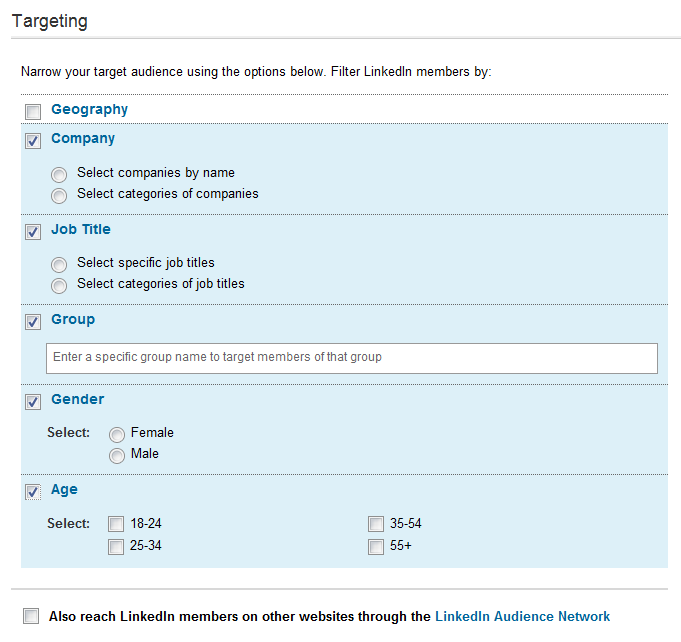Click the Geography section label
Image resolution: width=681 pixels, height=642 pixels.
tap(89, 110)
